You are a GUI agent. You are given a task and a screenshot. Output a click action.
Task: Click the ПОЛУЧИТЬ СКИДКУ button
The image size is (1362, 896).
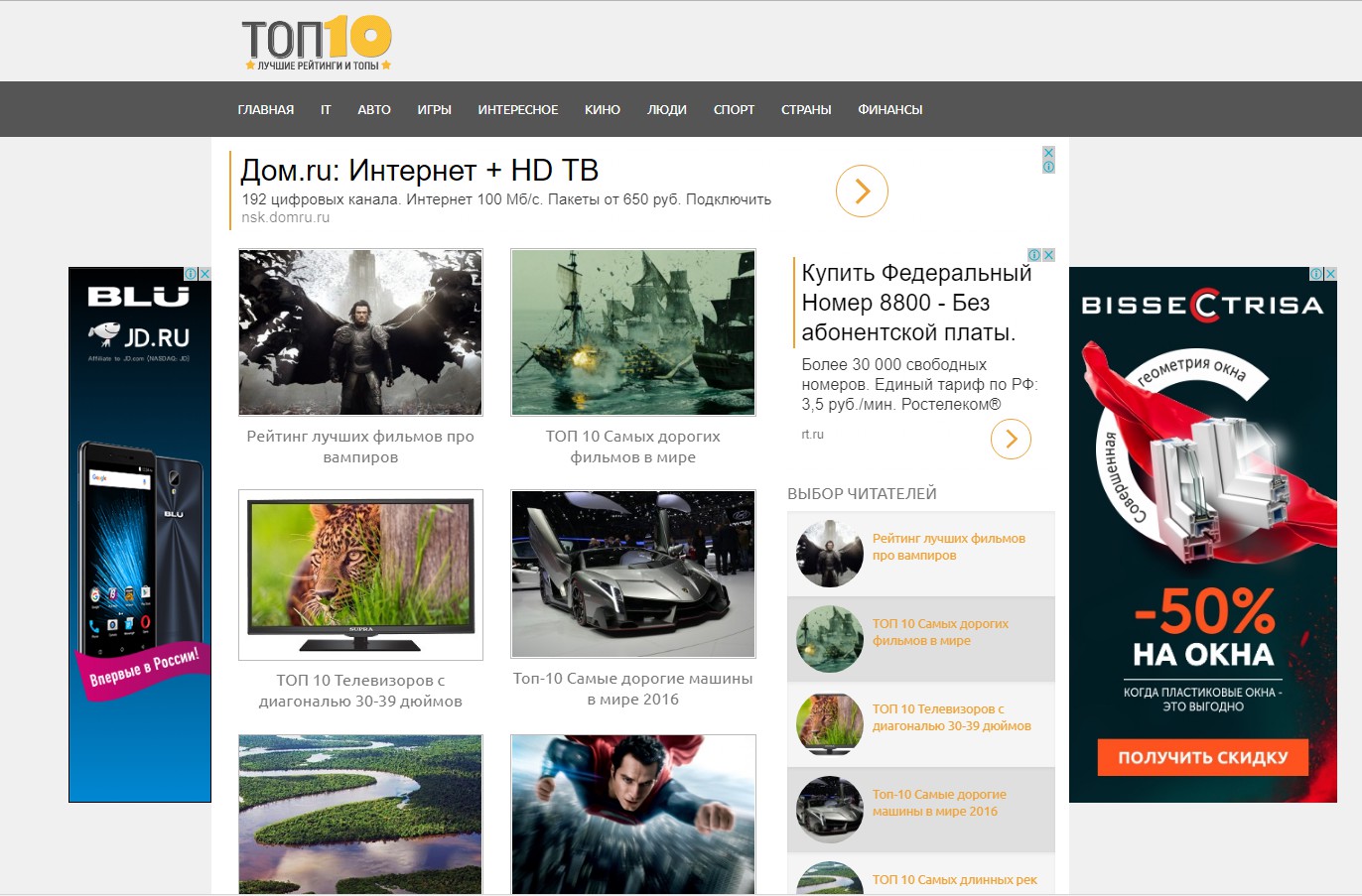pos(1203,758)
